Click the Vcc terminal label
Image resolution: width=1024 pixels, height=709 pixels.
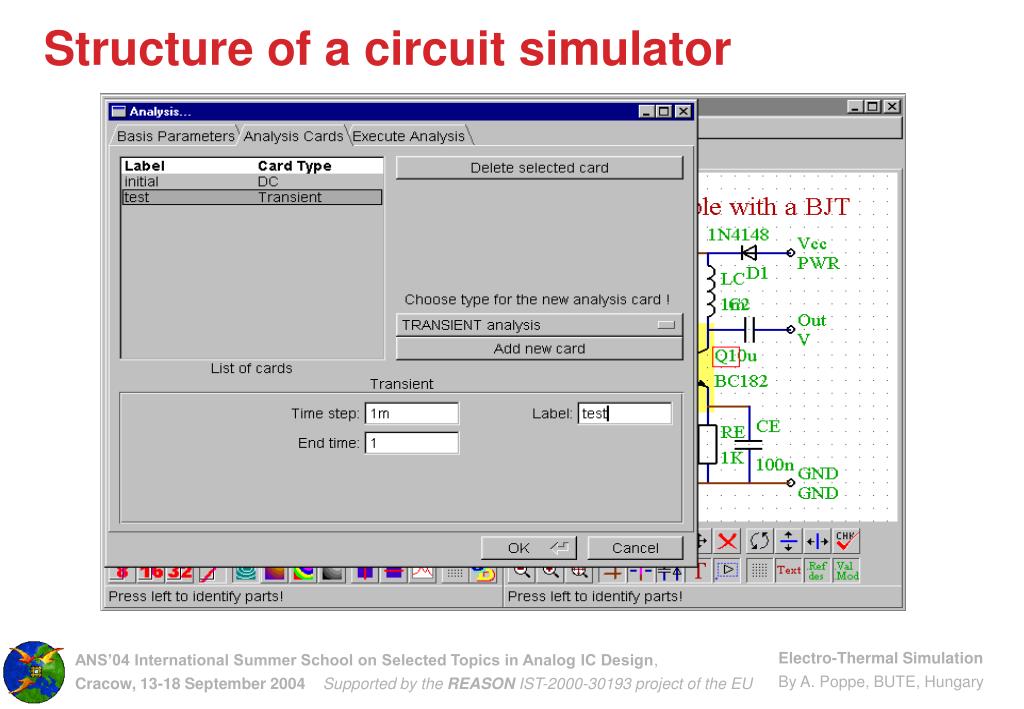pos(812,244)
